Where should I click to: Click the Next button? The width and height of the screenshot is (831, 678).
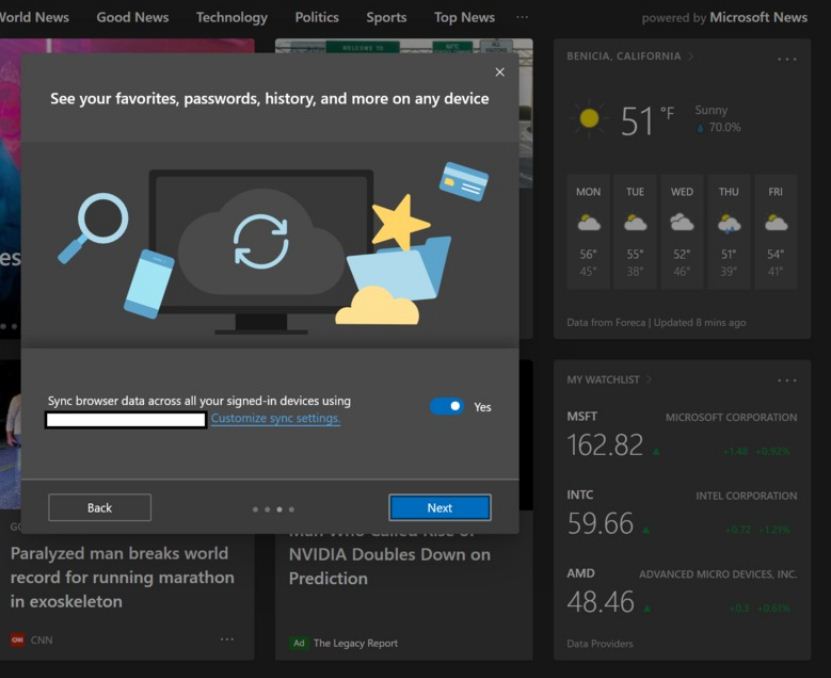[439, 508]
